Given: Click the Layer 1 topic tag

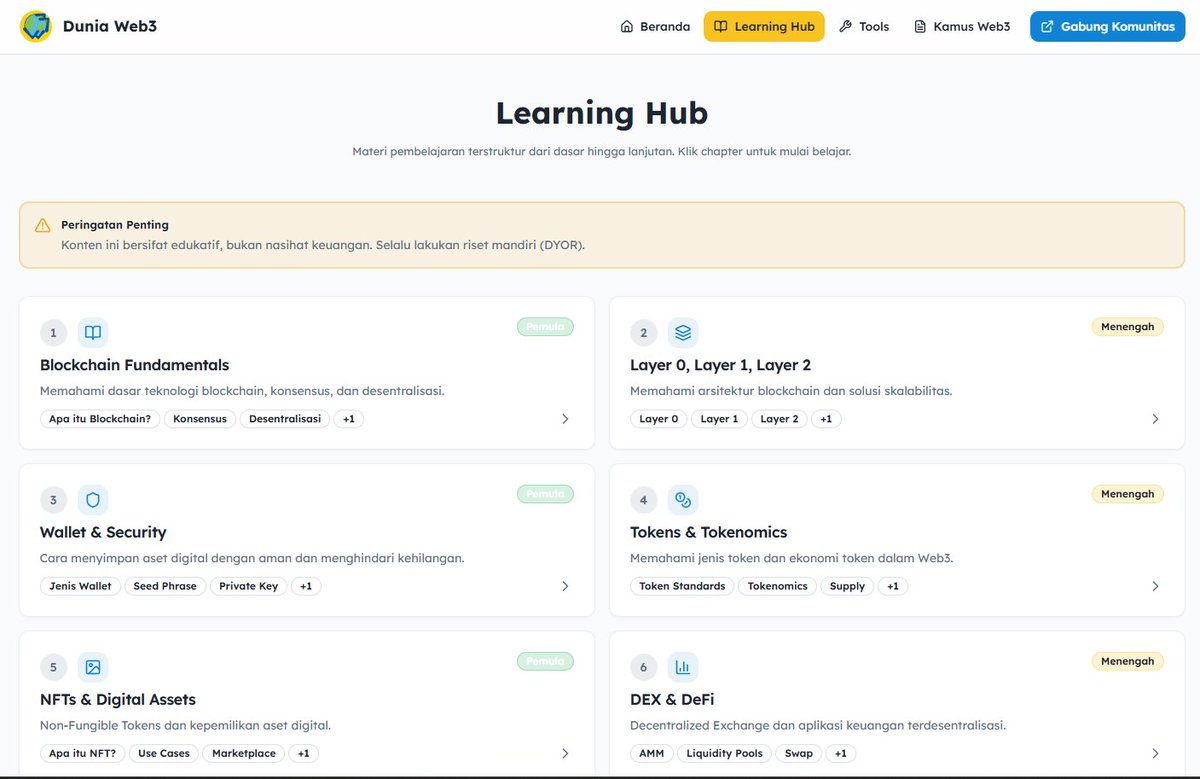Looking at the screenshot, I should point(719,419).
